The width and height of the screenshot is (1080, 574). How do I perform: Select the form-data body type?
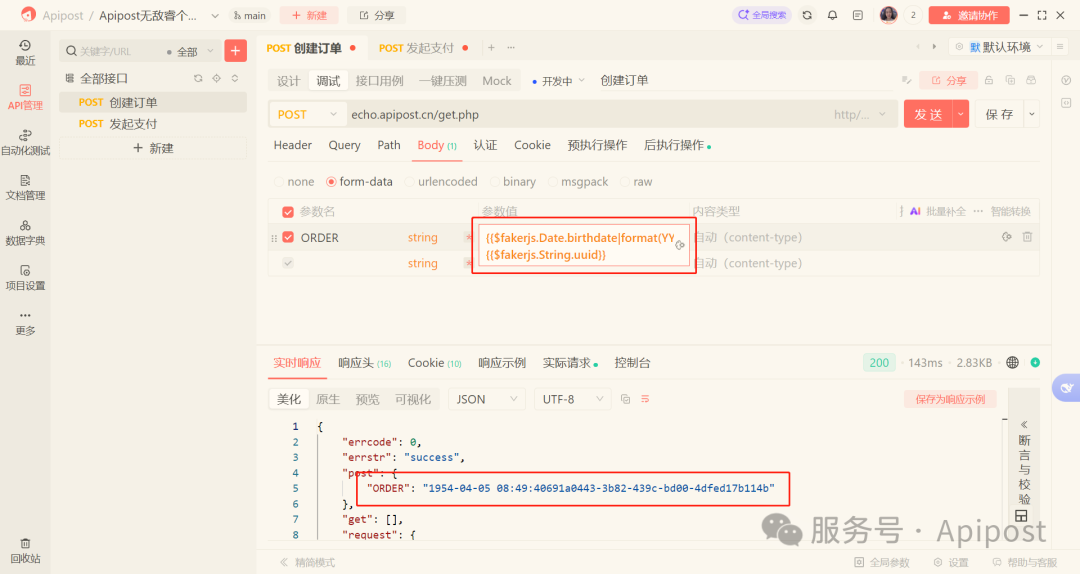(x=359, y=182)
